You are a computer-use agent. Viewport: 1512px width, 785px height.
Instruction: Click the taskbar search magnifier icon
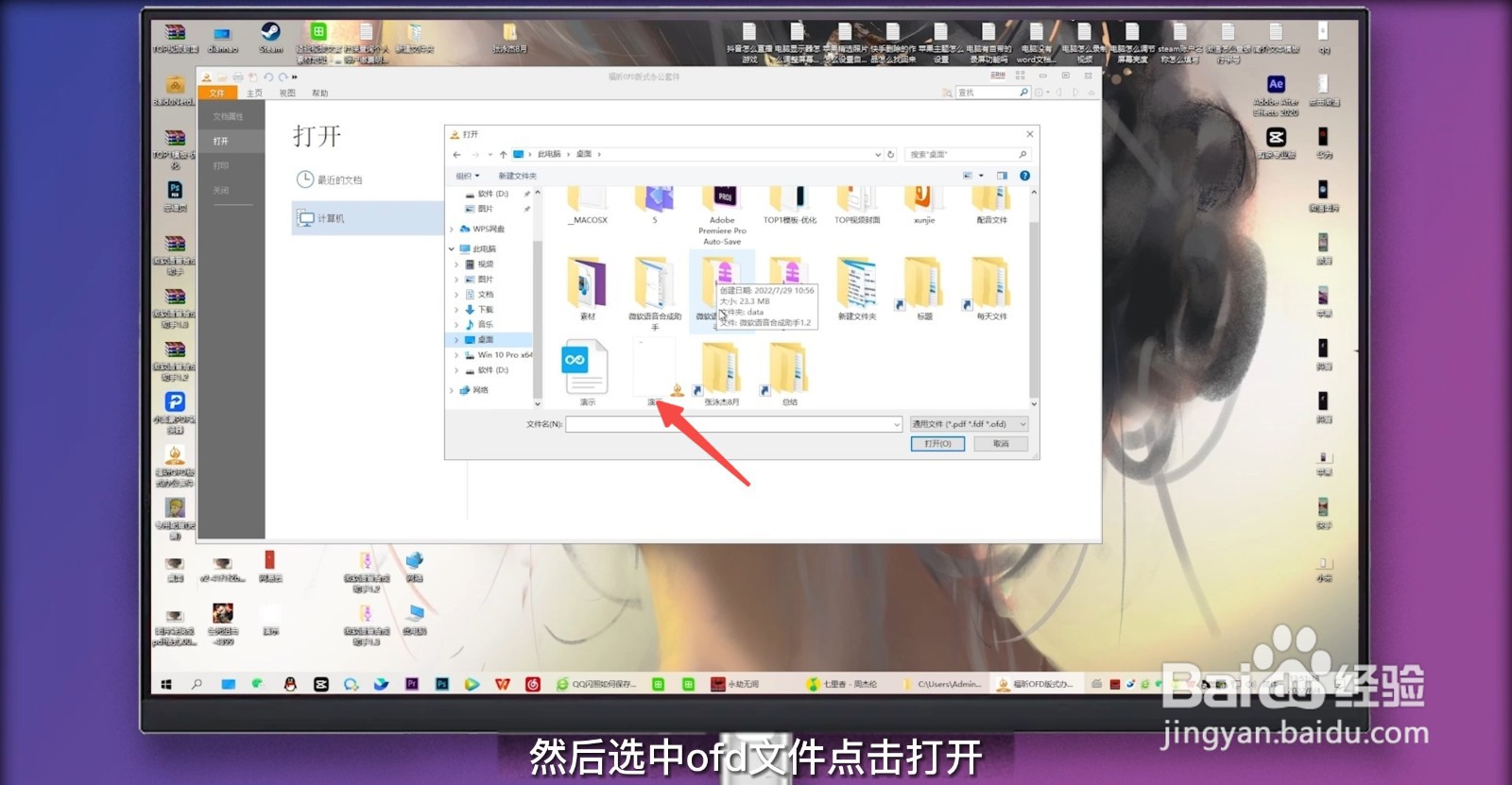coord(197,684)
